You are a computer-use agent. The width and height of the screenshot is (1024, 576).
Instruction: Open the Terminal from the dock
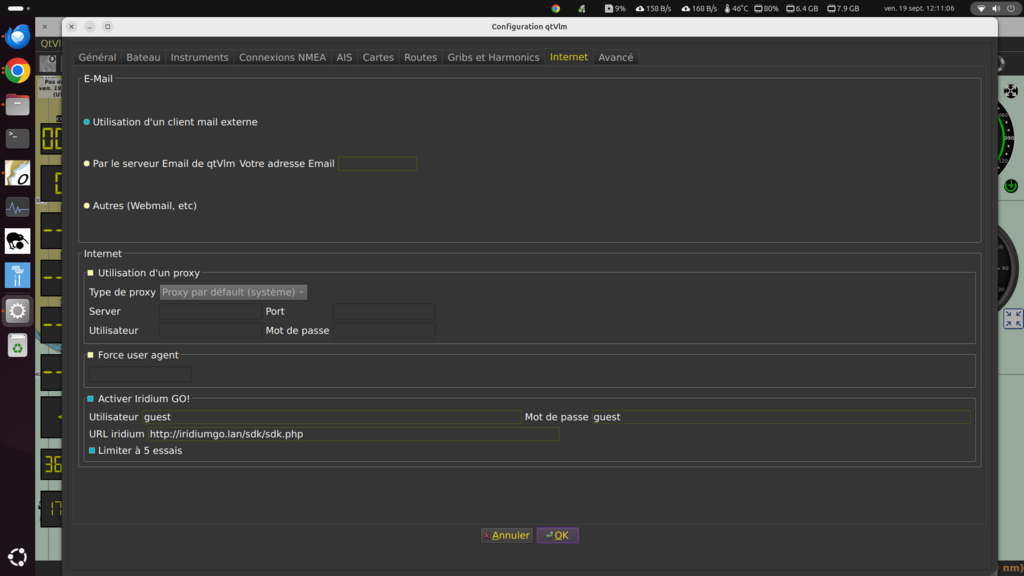[x=17, y=138]
